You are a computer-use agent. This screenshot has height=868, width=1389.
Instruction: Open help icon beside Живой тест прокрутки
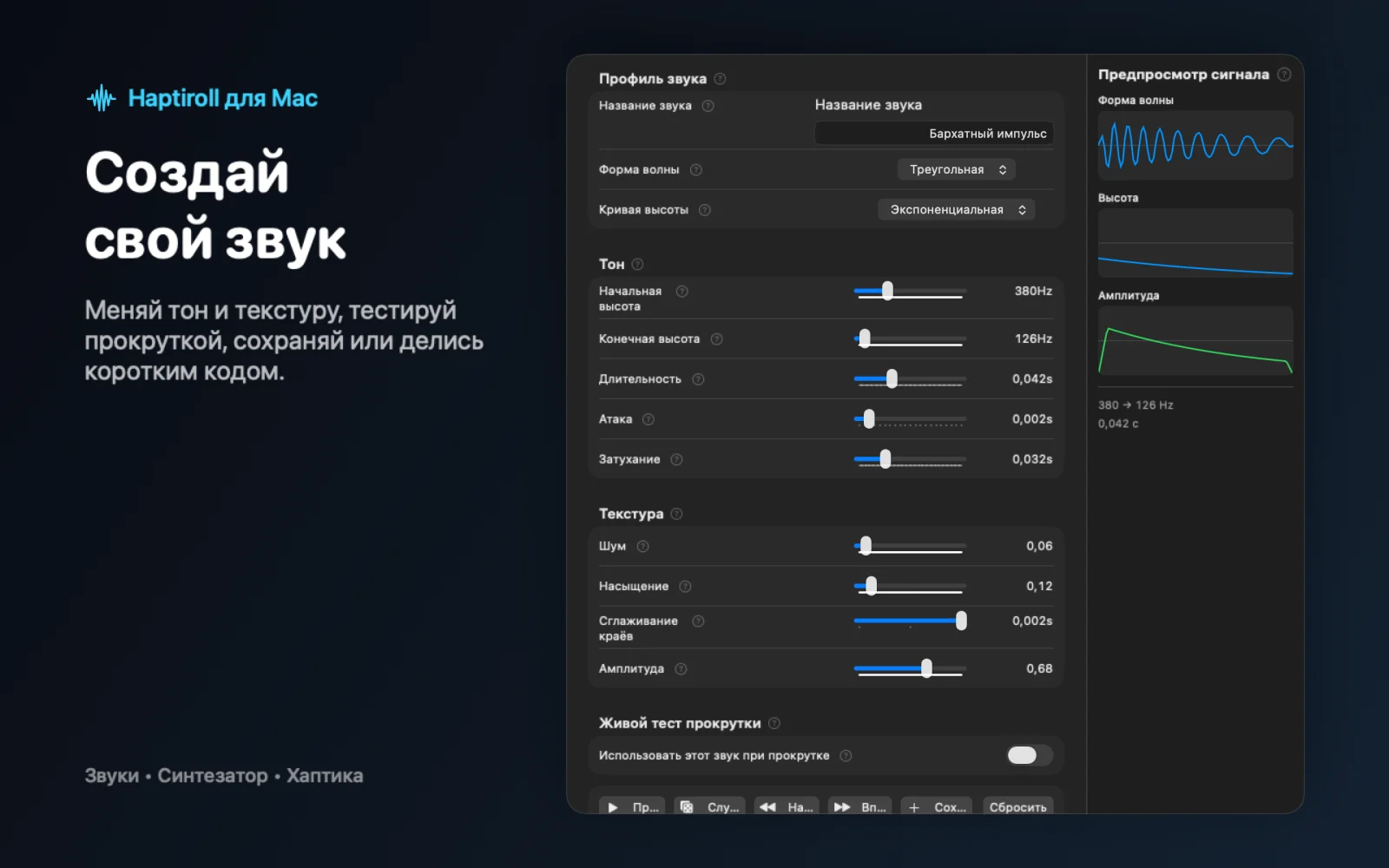(x=774, y=723)
